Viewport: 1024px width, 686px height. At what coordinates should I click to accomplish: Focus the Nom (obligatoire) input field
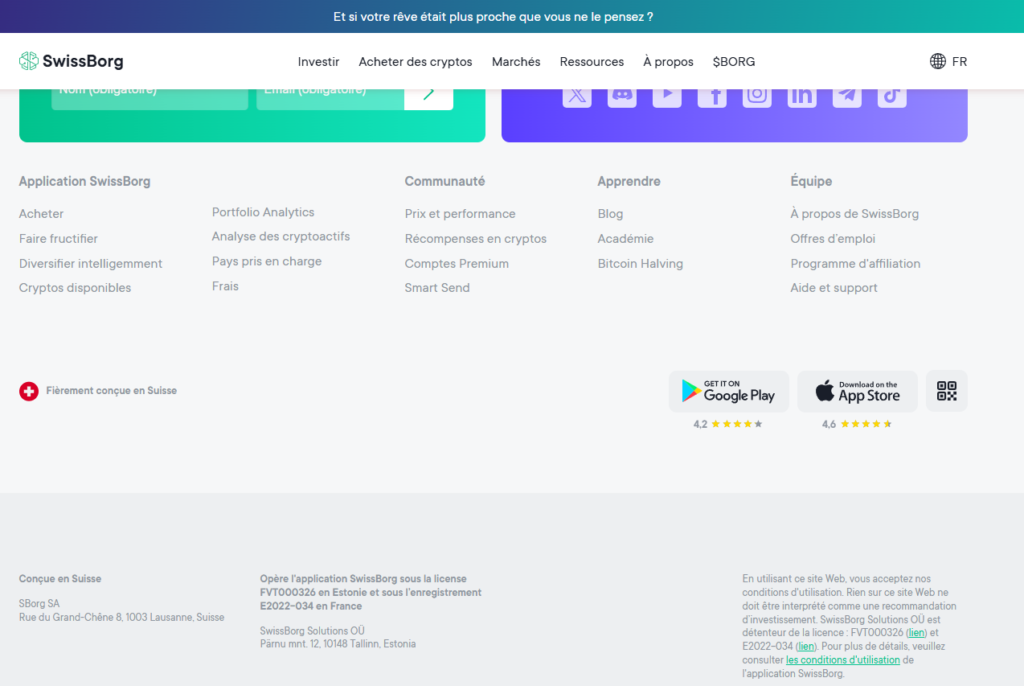tap(150, 97)
